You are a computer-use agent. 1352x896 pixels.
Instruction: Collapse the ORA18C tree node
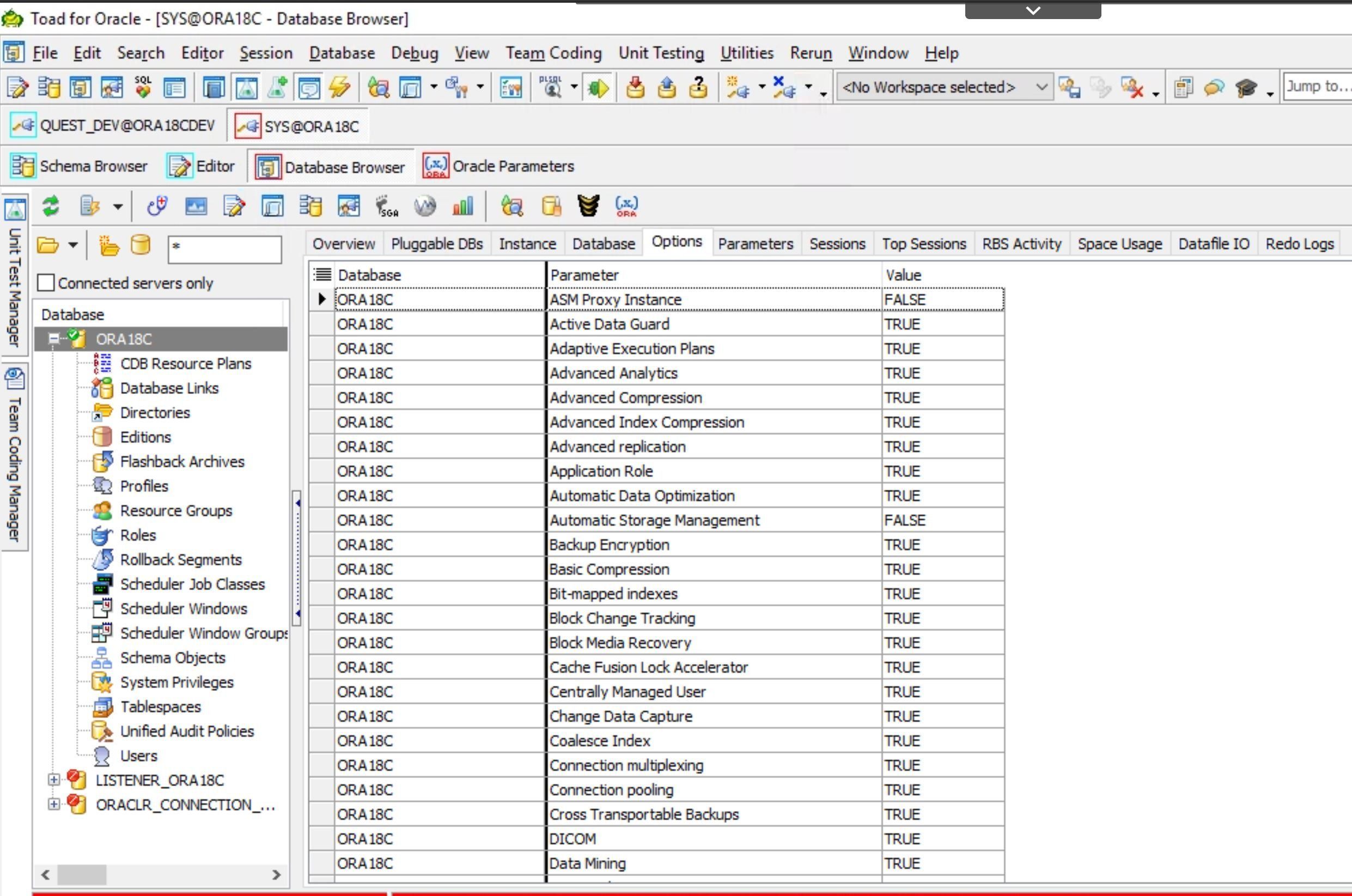click(x=54, y=339)
